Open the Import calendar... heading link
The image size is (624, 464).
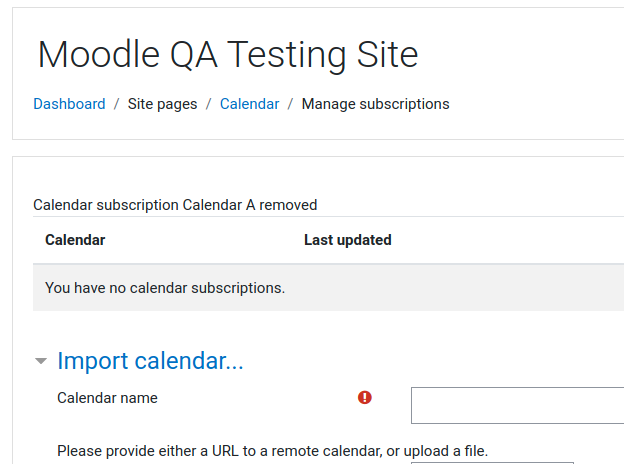(150, 361)
